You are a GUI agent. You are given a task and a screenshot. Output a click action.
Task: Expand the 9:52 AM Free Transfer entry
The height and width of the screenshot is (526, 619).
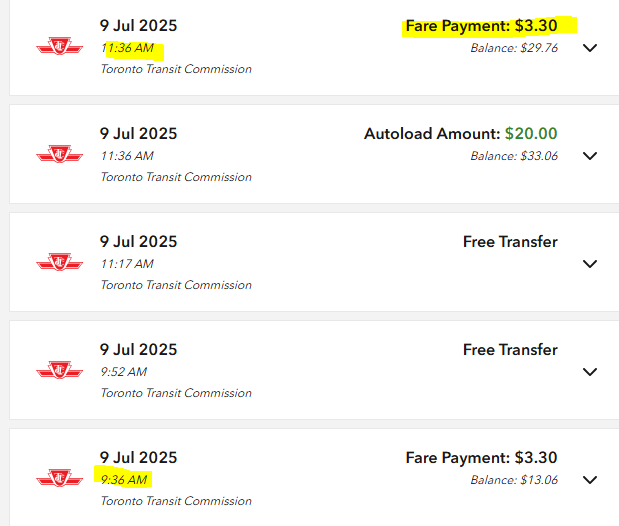[x=590, y=372]
